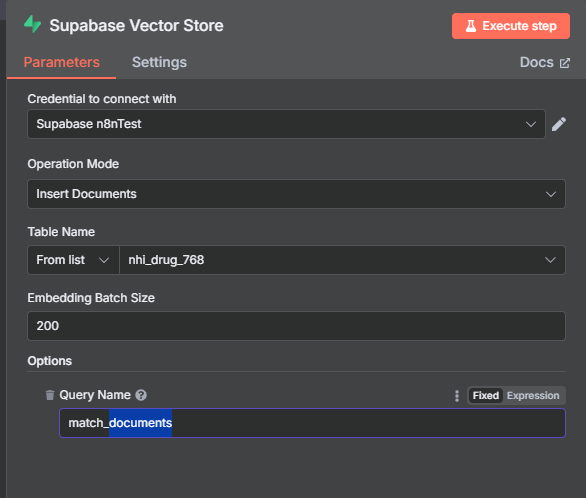Image resolution: width=586 pixels, height=498 pixels.
Task: Click the Operation Mode label
Action: pos(73,164)
